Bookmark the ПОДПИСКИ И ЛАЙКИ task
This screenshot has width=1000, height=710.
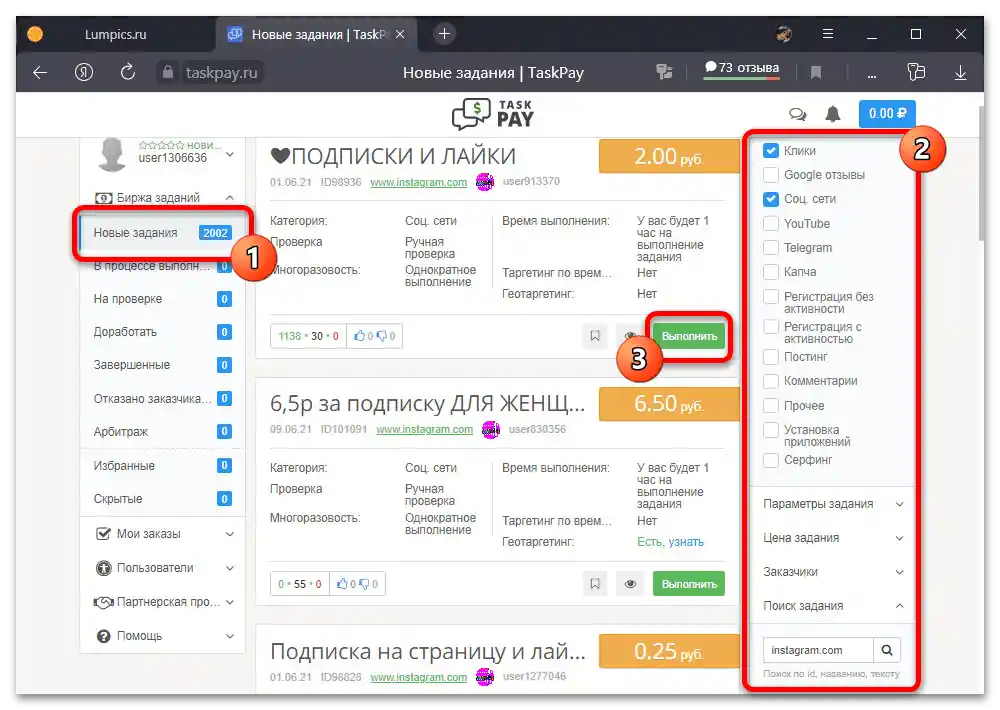coord(595,336)
